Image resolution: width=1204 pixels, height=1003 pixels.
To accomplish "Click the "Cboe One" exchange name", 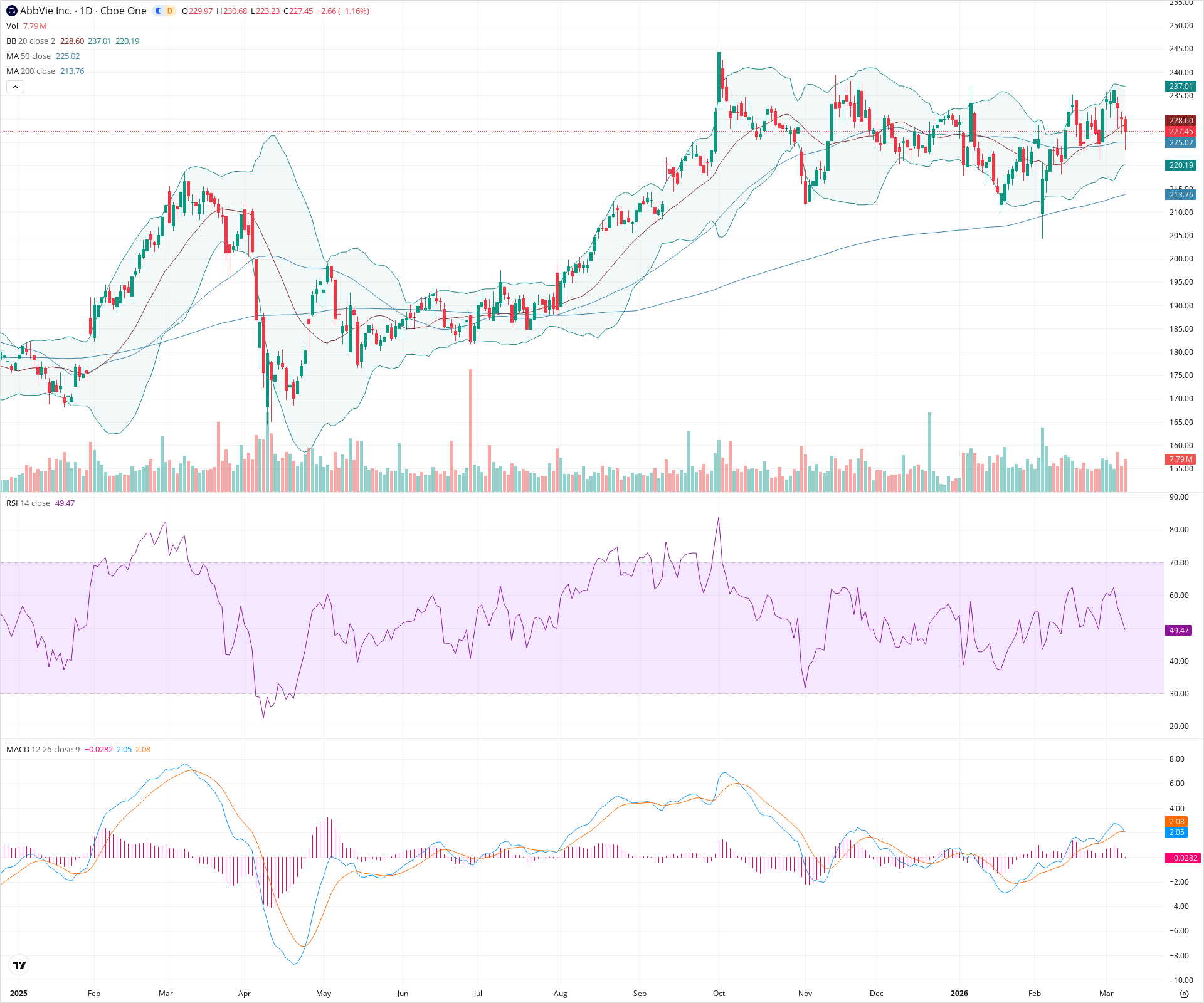I will (x=122, y=11).
